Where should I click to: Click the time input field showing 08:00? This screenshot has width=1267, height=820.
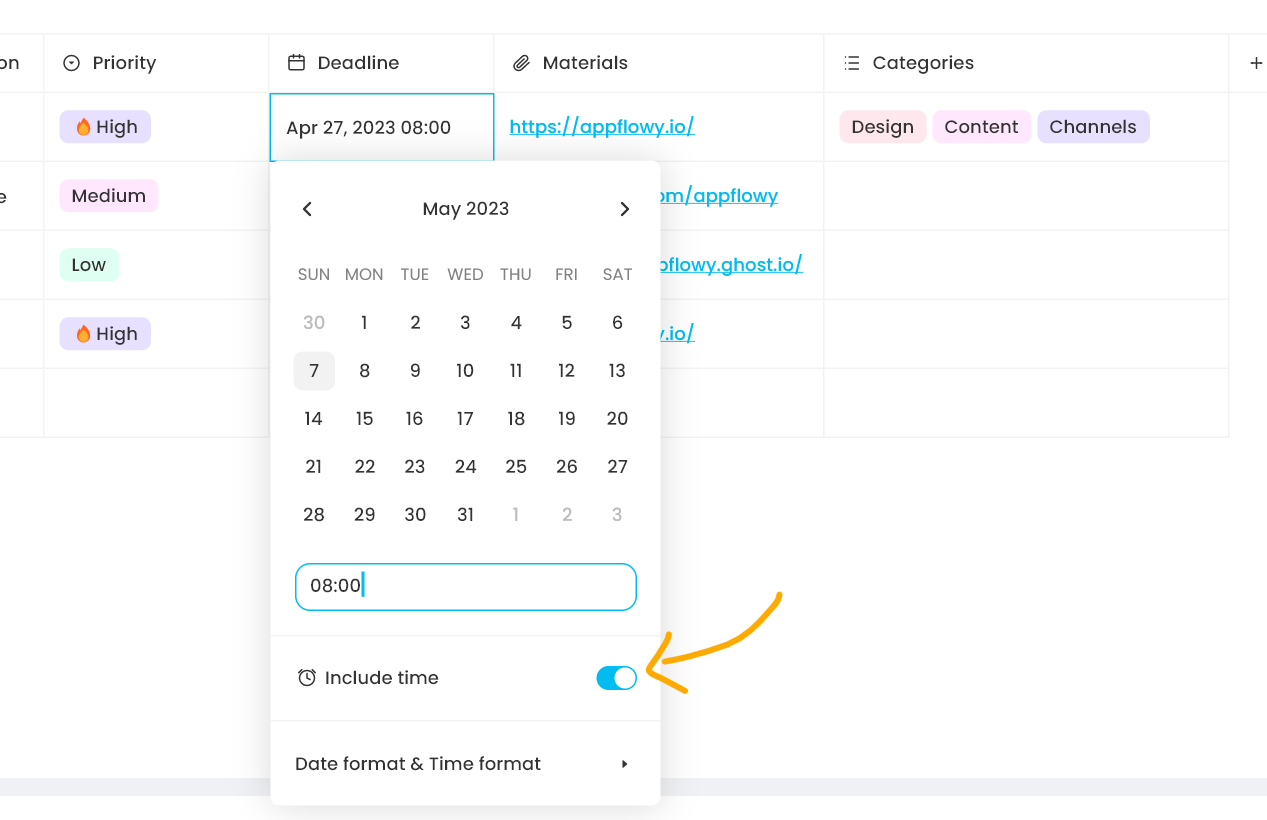(x=465, y=586)
